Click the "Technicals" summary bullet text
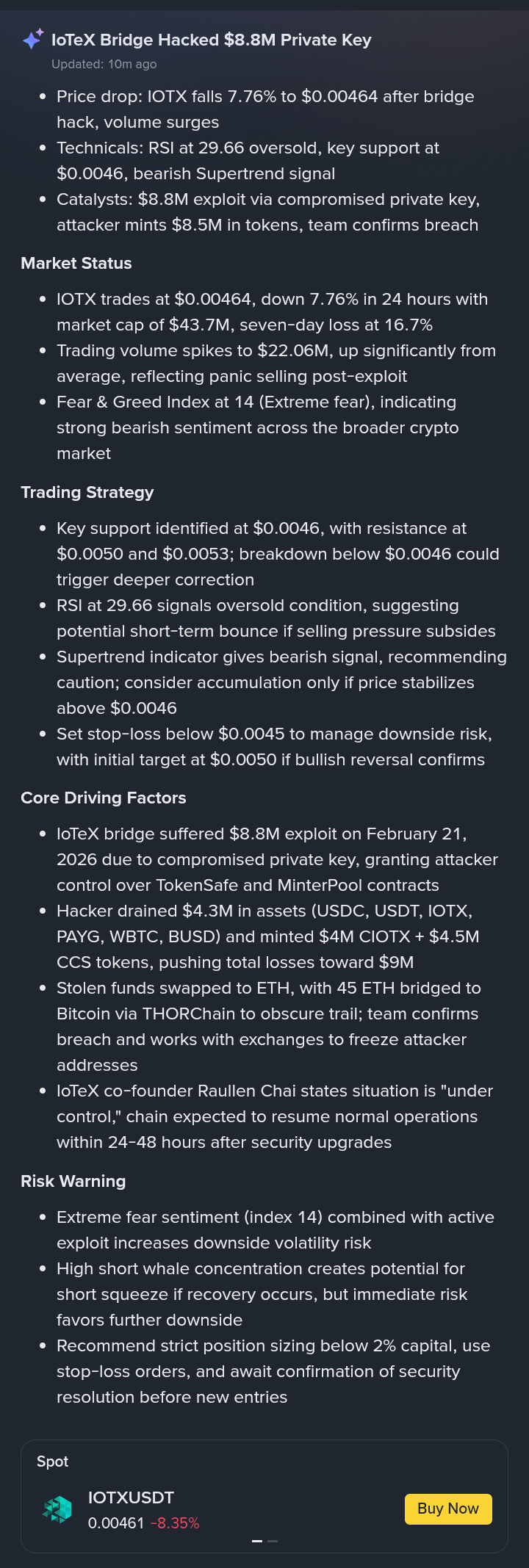 (248, 161)
